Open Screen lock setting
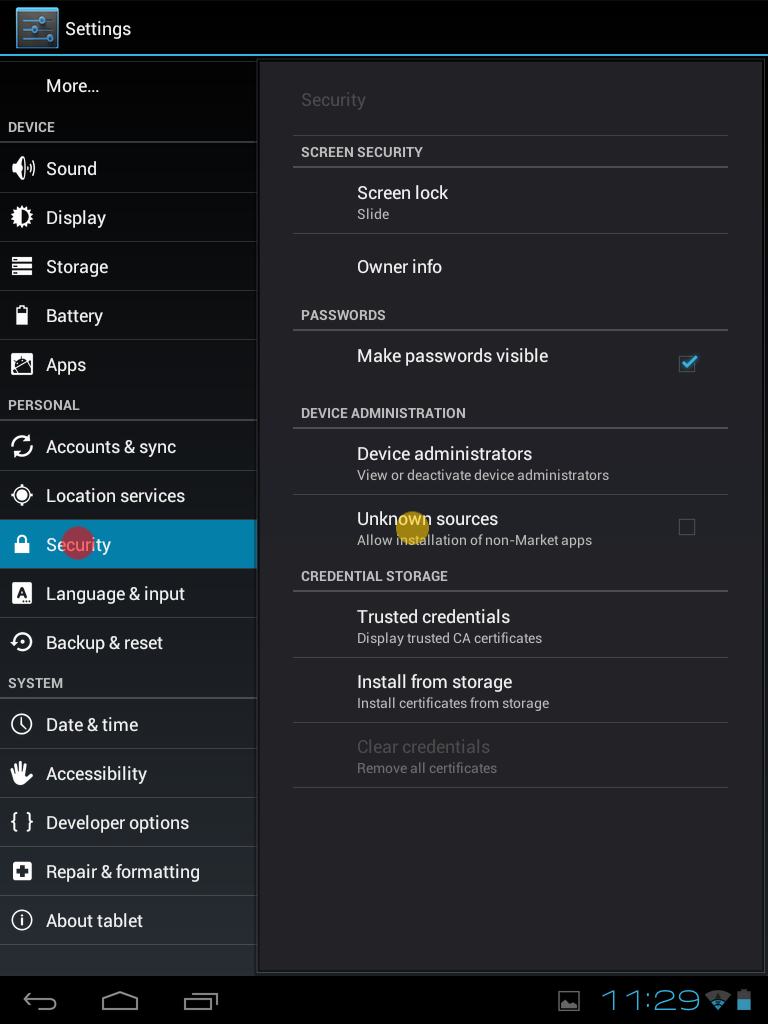 pyautogui.click(x=510, y=201)
